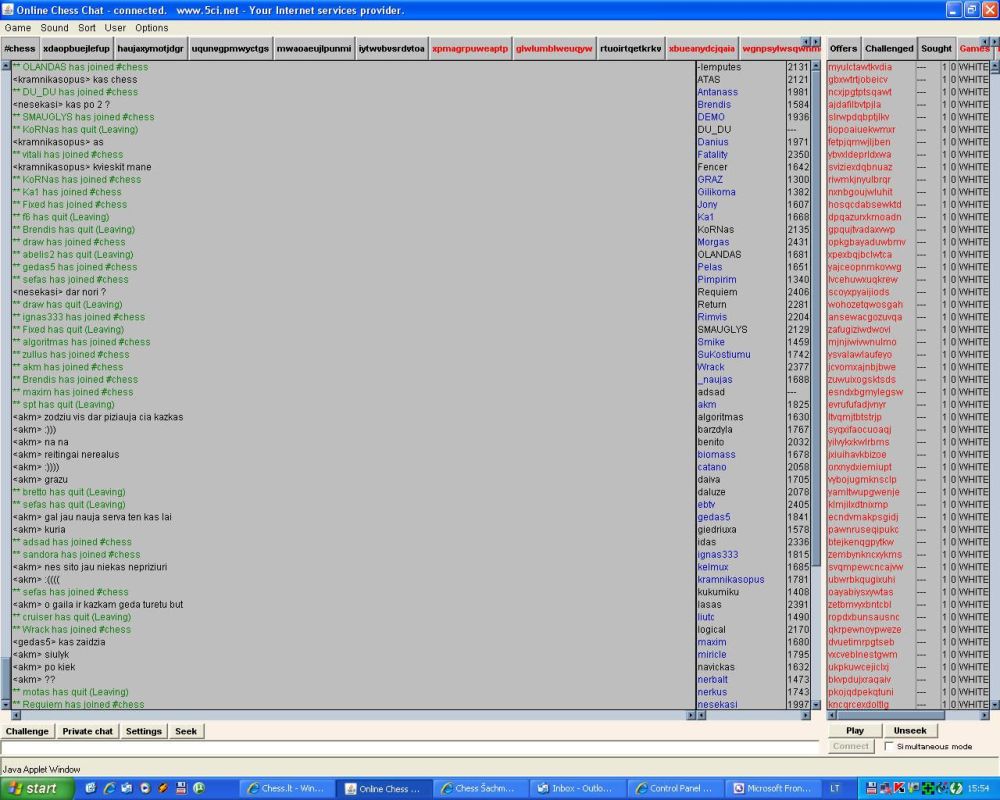
Task: Enable the Simultaneous mode checkbox
Action: coord(890,746)
